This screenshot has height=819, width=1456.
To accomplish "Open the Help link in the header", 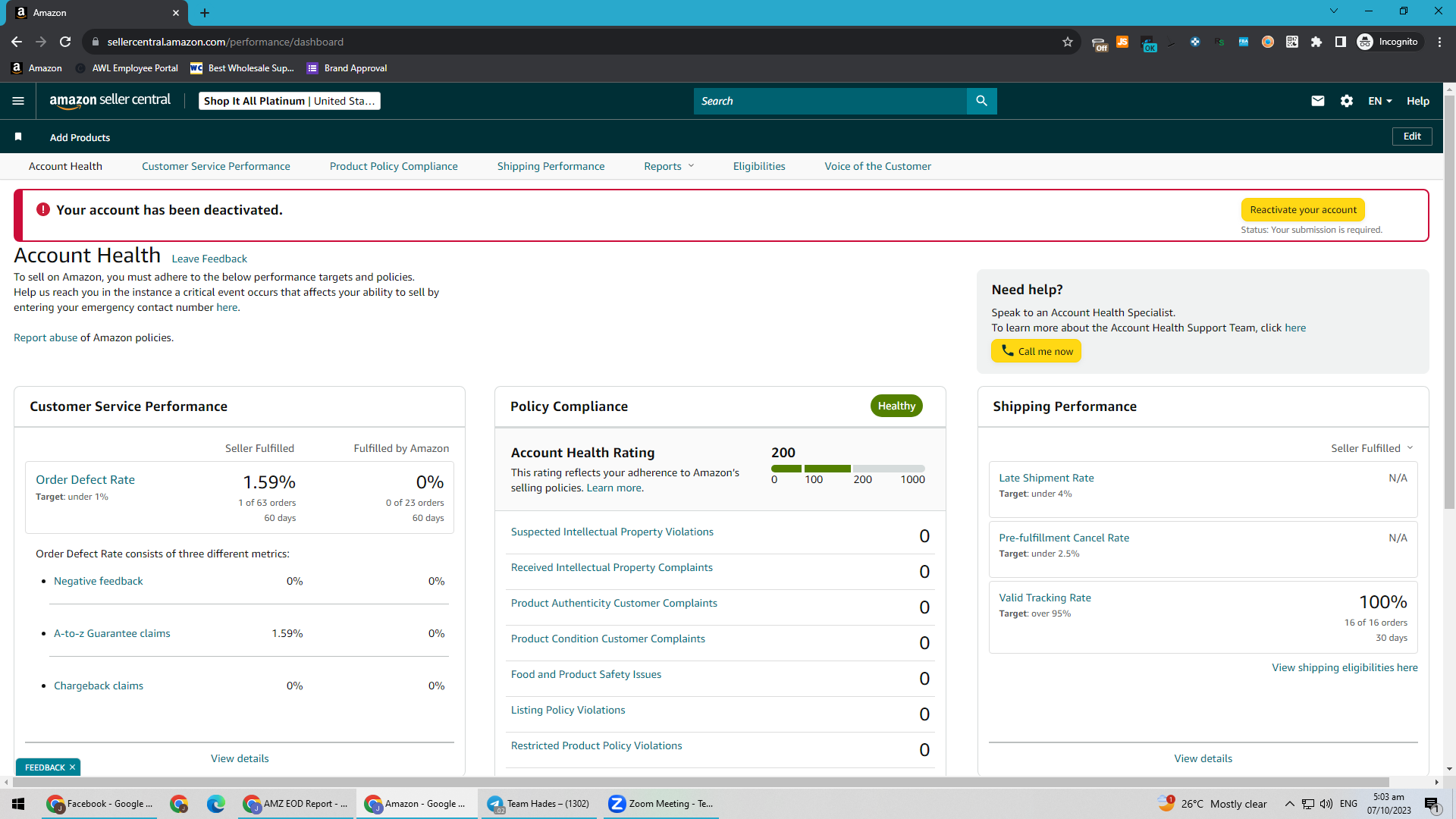I will [1418, 101].
